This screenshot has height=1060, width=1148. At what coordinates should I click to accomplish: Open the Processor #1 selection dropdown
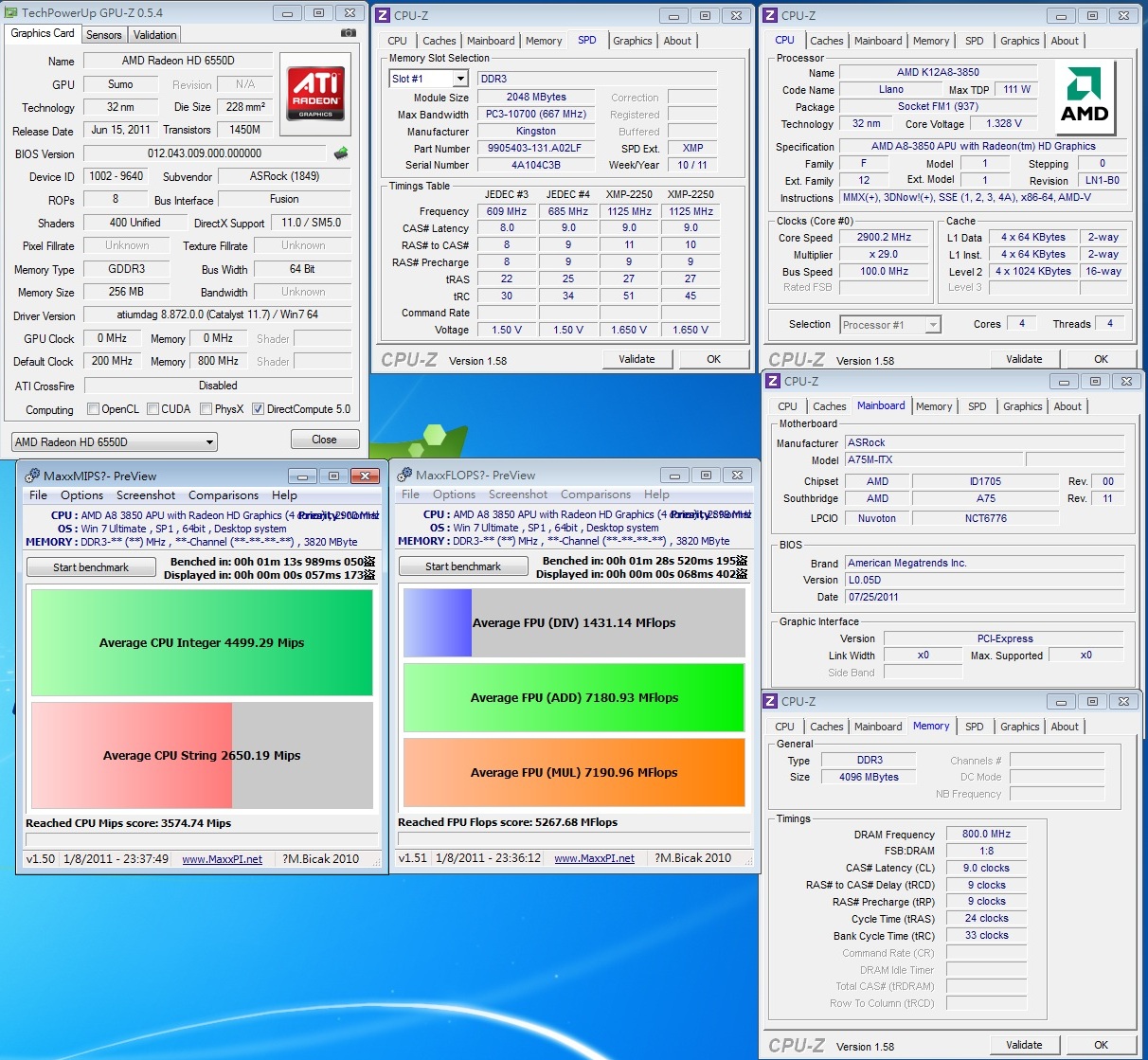click(933, 325)
